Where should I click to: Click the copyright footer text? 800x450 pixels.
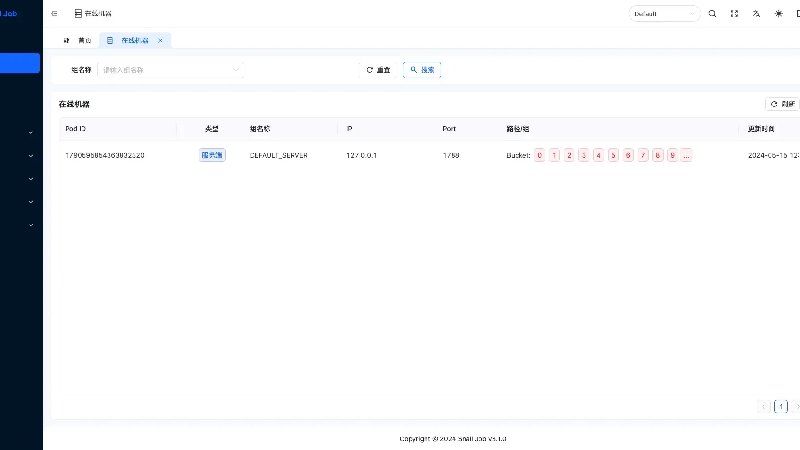pos(453,439)
